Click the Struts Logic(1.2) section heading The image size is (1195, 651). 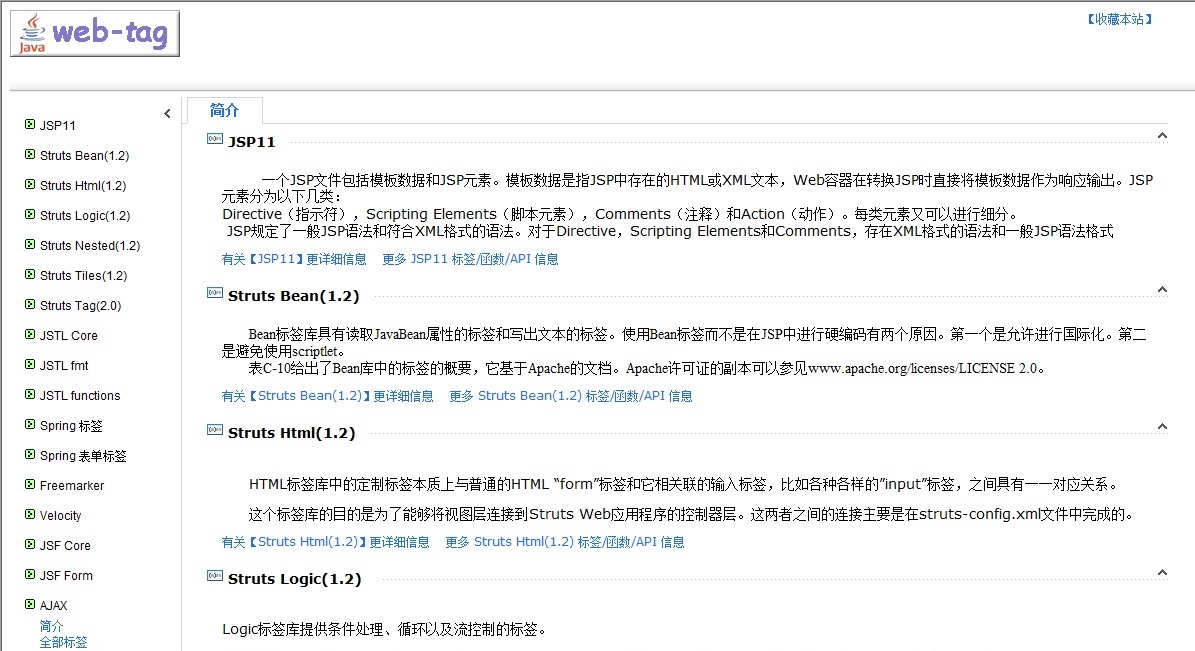295,579
